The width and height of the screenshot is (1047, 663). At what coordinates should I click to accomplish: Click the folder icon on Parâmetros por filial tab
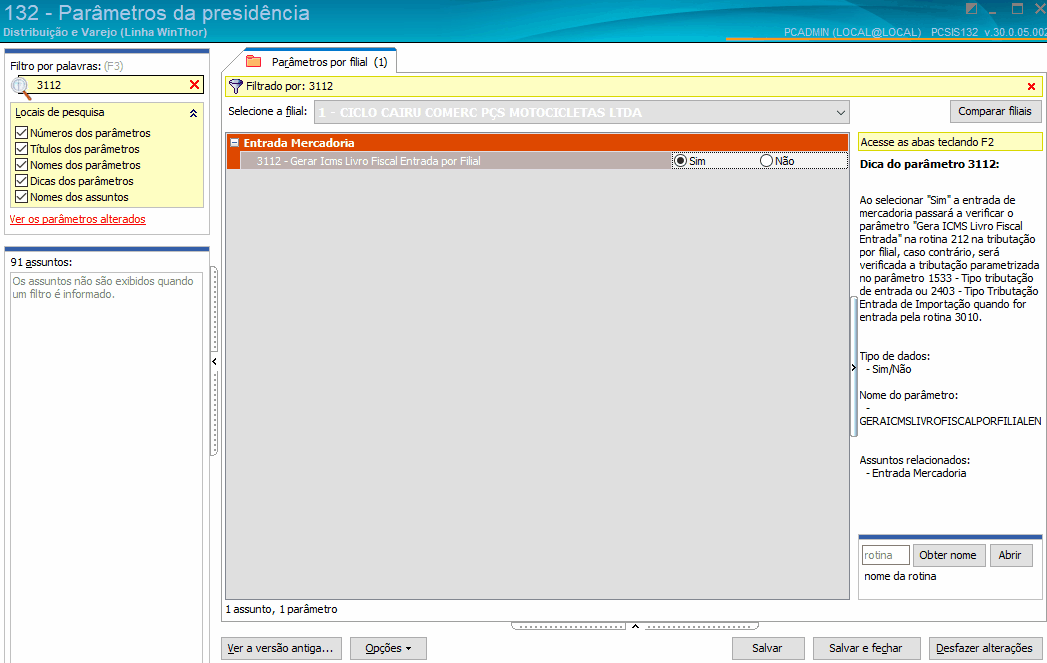point(254,61)
